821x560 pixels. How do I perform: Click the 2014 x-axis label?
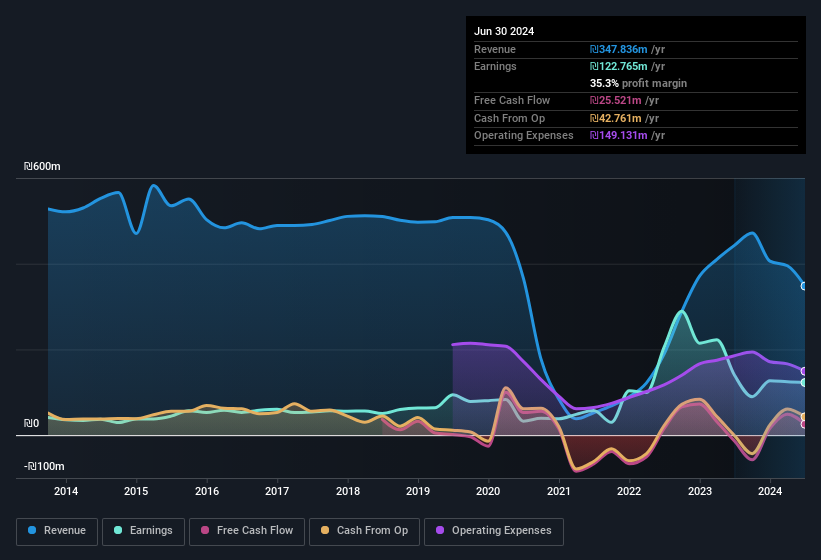[66, 491]
